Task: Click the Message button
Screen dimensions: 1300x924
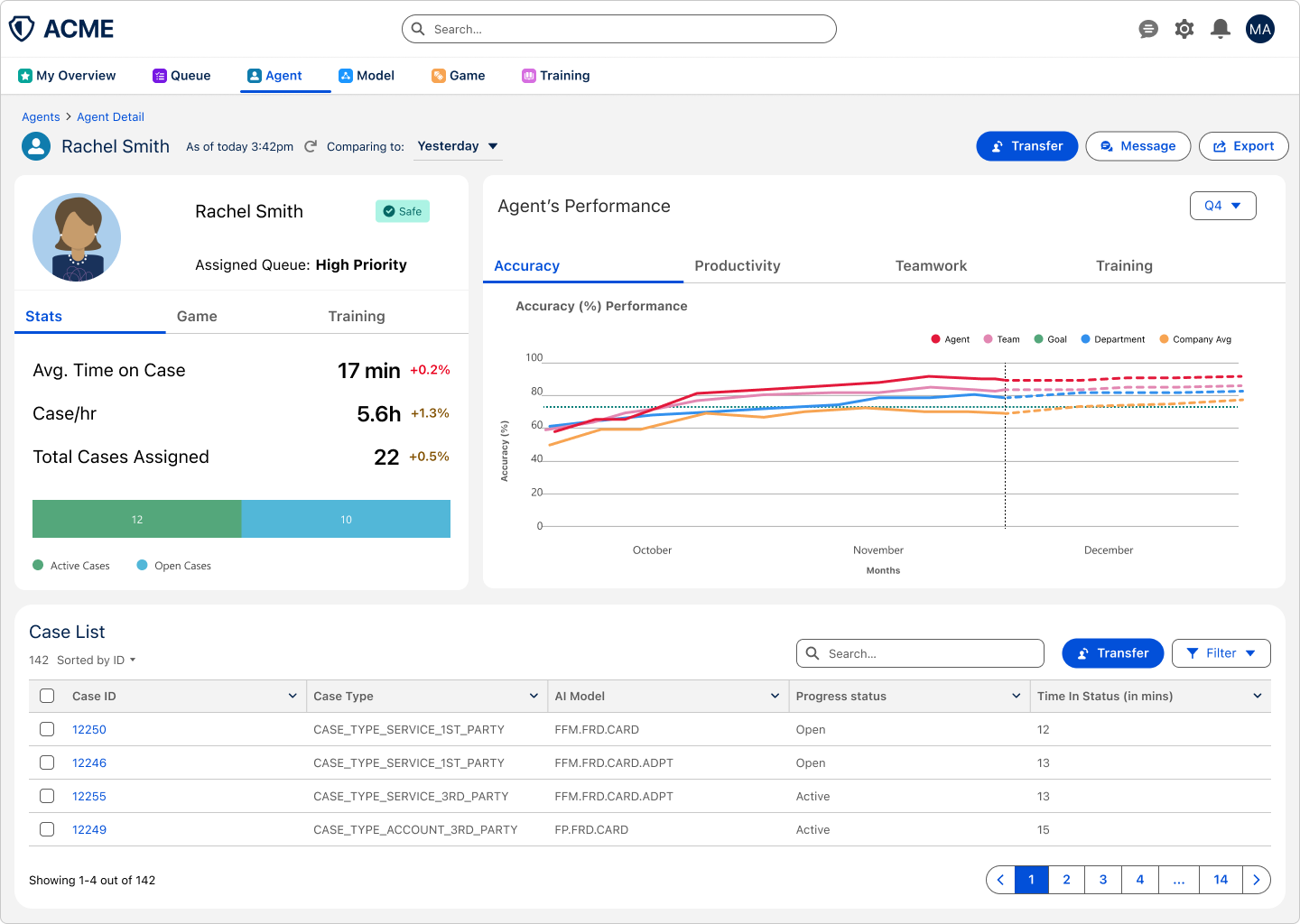Action: (x=1138, y=146)
